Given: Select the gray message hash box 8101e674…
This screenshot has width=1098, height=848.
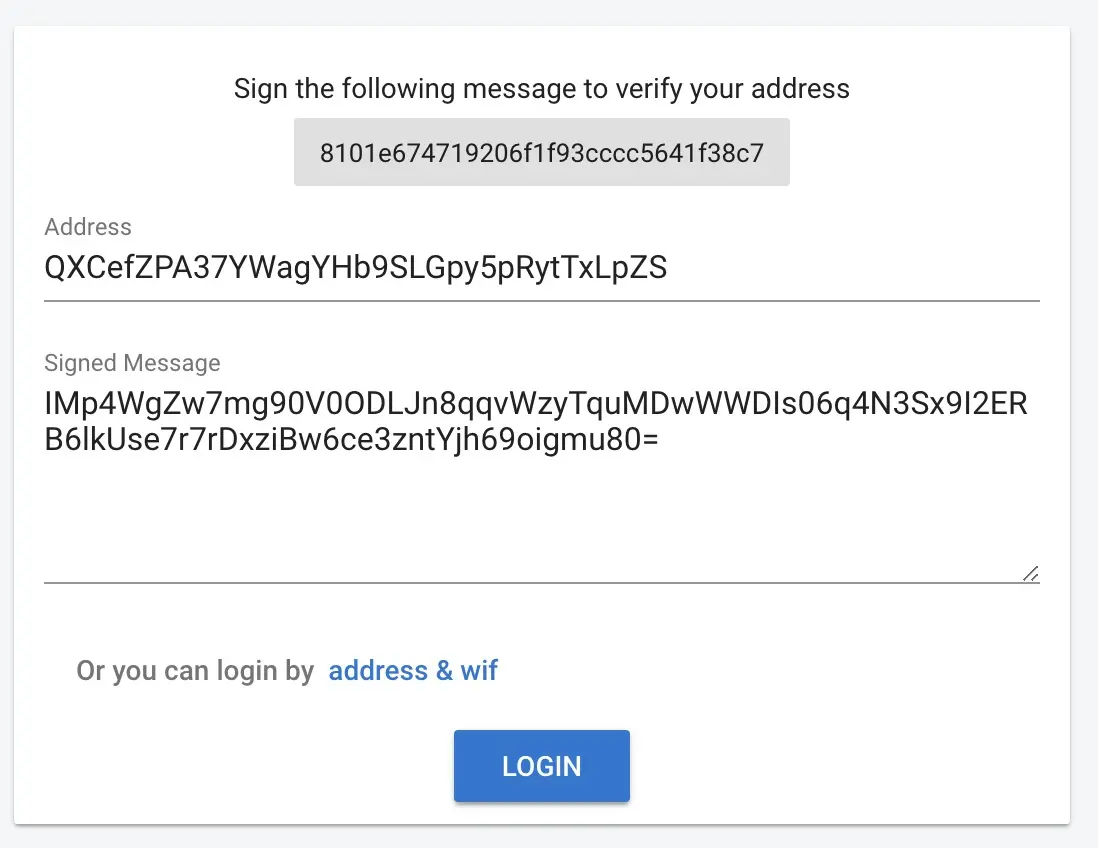Looking at the screenshot, I should click(x=541, y=152).
